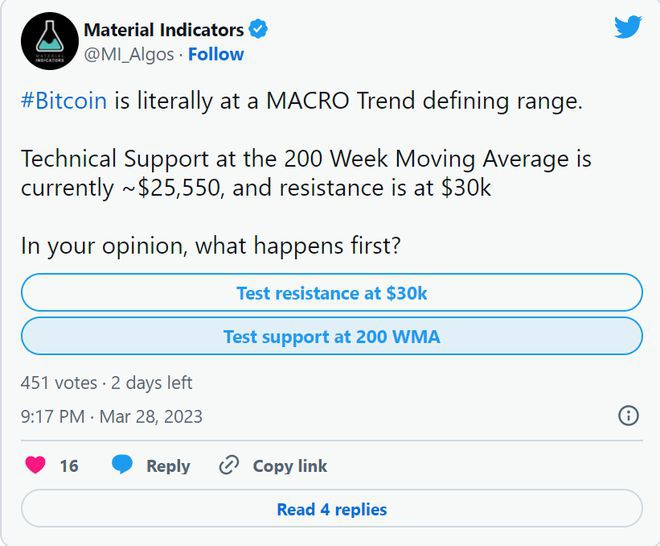Click the Twitter bird logo
Viewport: 660px width, 546px height.
click(627, 27)
